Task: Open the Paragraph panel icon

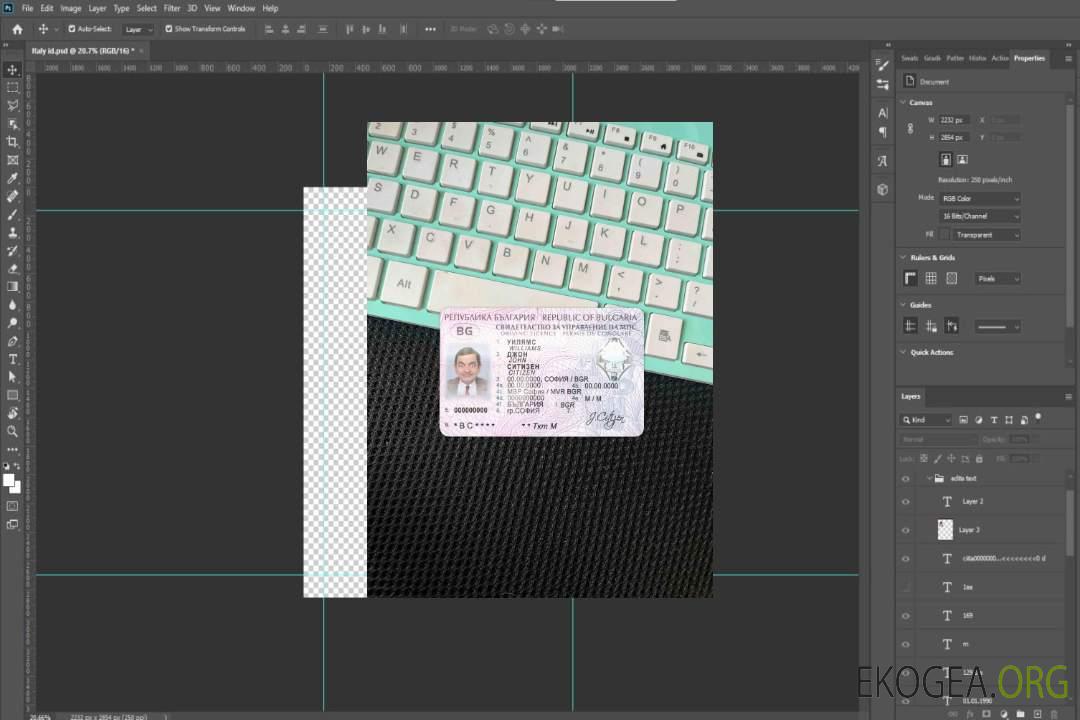Action: [882, 132]
